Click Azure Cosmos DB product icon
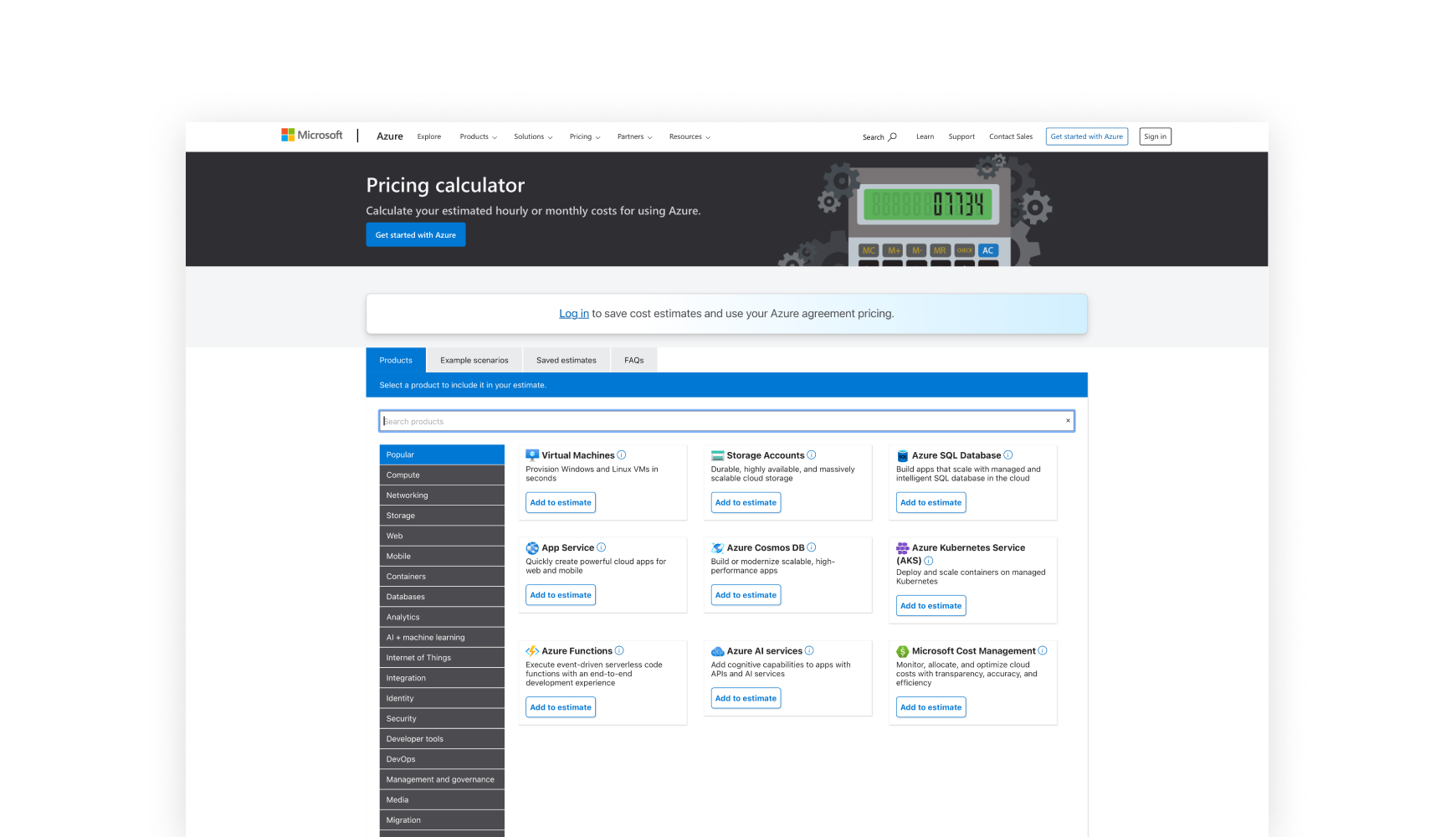This screenshot has height=837, width=1456. (717, 548)
